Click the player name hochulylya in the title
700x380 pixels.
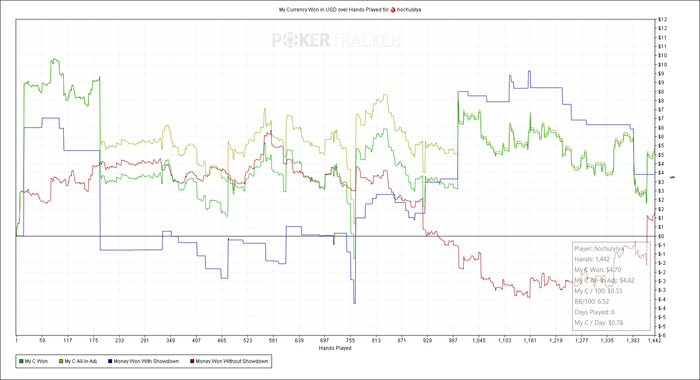(x=409, y=9)
